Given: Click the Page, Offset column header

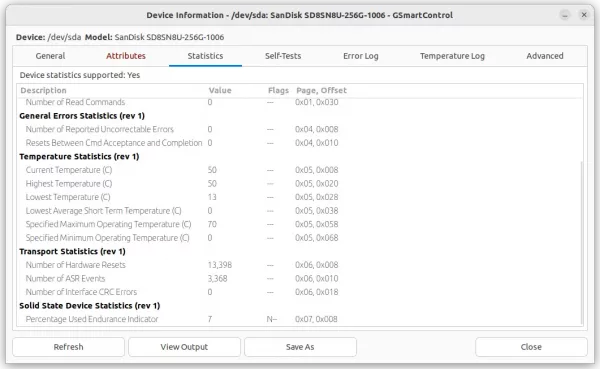Looking at the screenshot, I should [321, 90].
